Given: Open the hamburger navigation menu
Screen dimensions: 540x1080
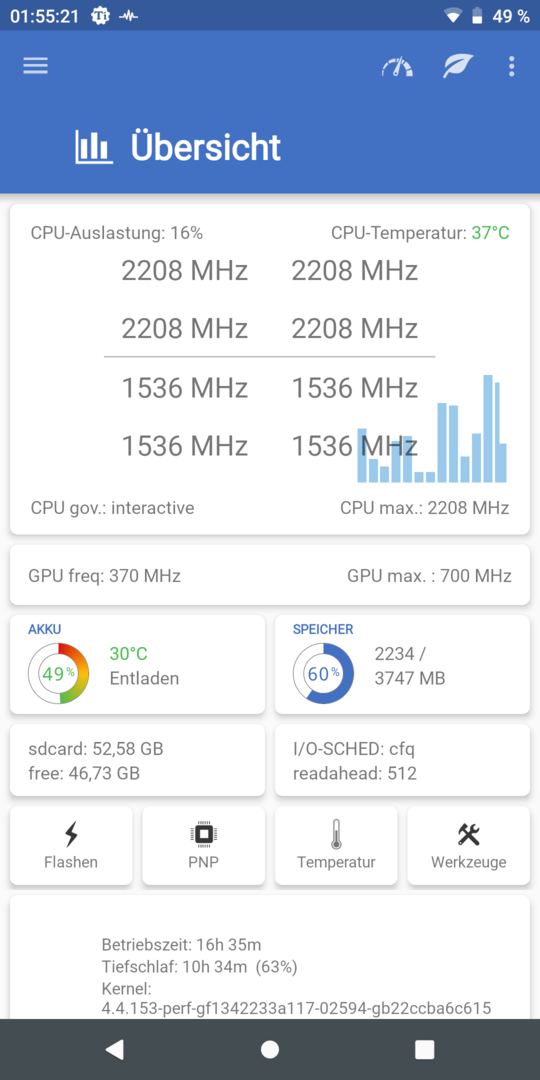Looking at the screenshot, I should [35, 66].
